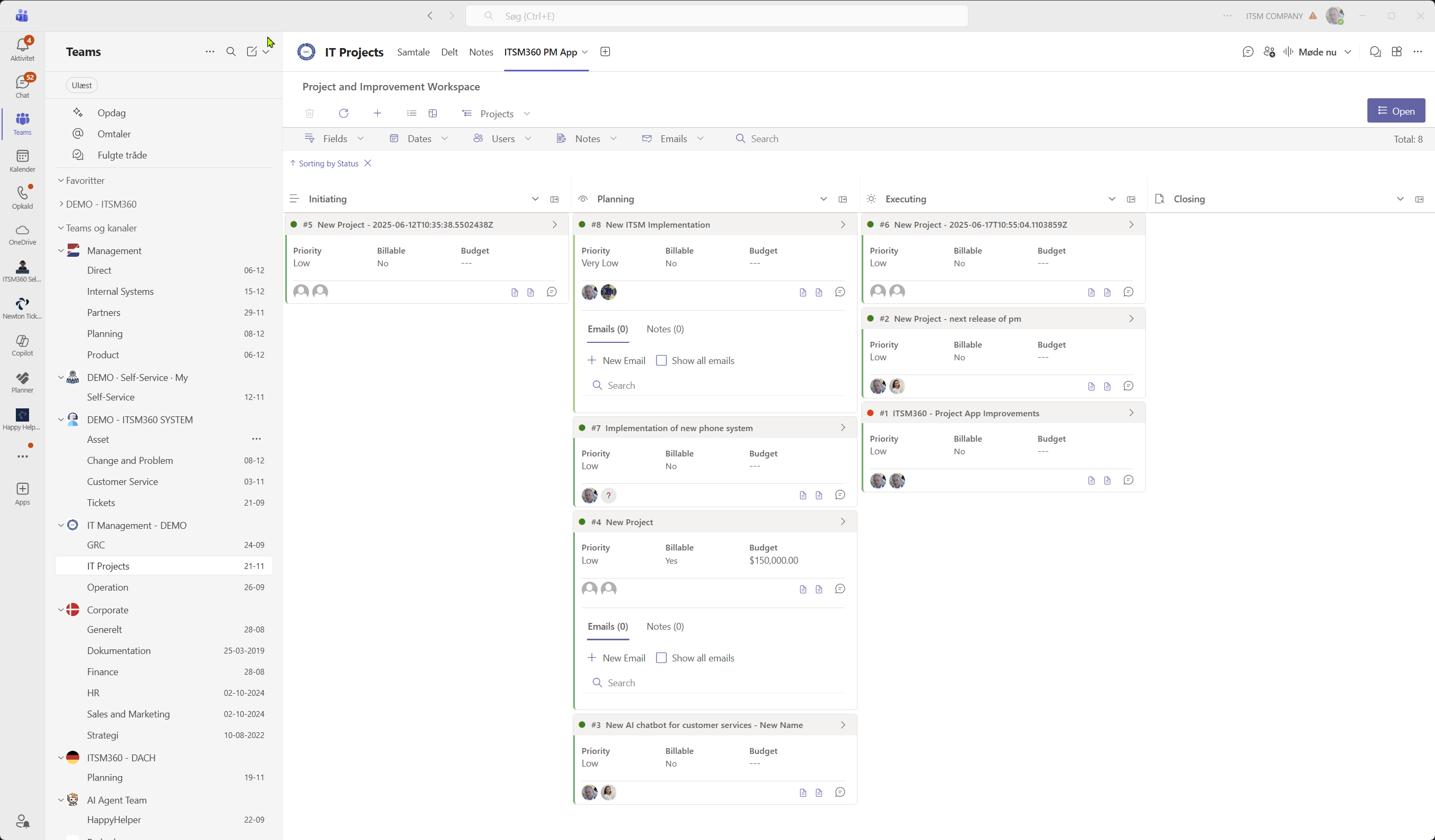
Task: Switch to board view icon
Action: 433,114
